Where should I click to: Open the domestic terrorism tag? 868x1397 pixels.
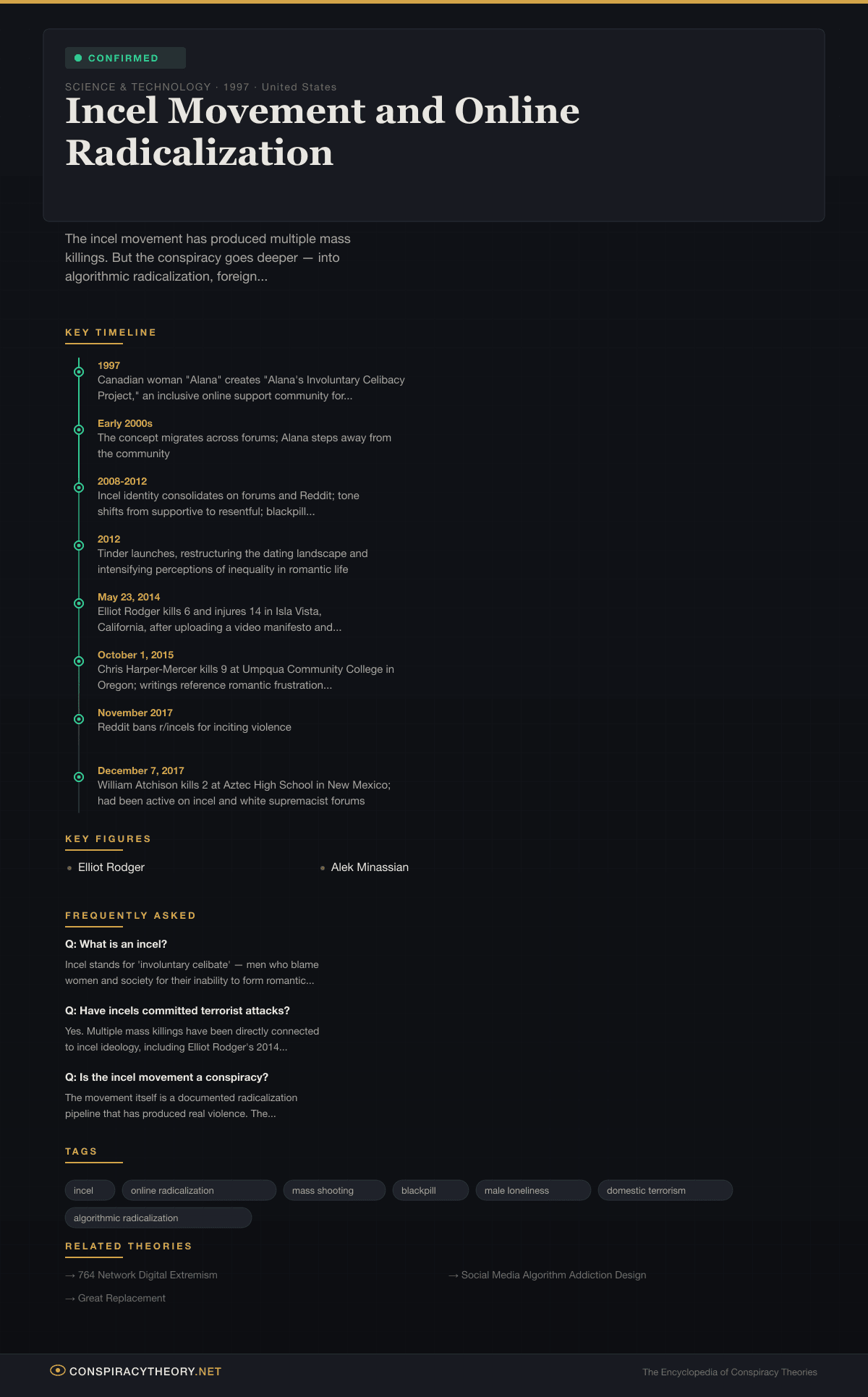coord(665,1190)
